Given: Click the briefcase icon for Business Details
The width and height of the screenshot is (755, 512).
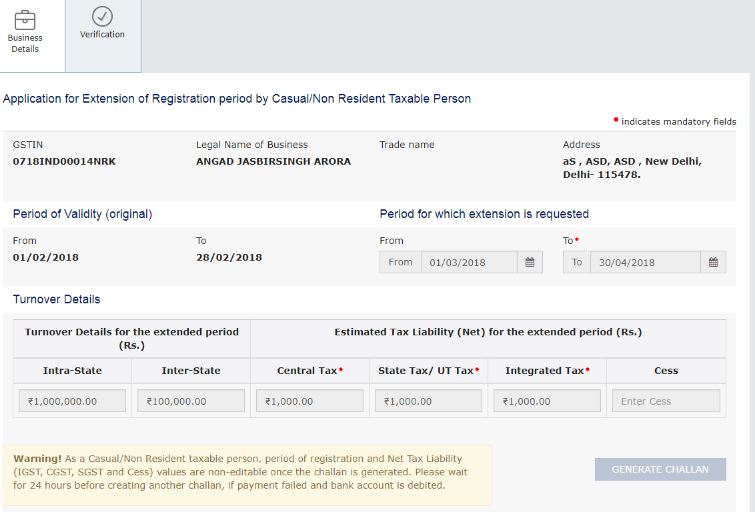Looking at the screenshot, I should click(x=25, y=19).
